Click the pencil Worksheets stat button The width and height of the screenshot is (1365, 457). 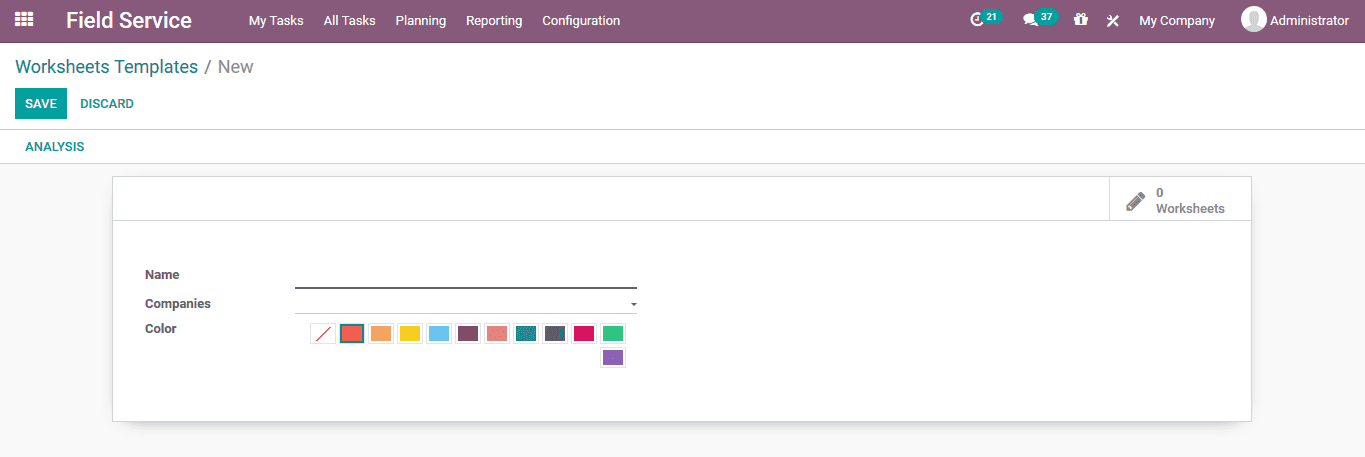tap(1180, 200)
